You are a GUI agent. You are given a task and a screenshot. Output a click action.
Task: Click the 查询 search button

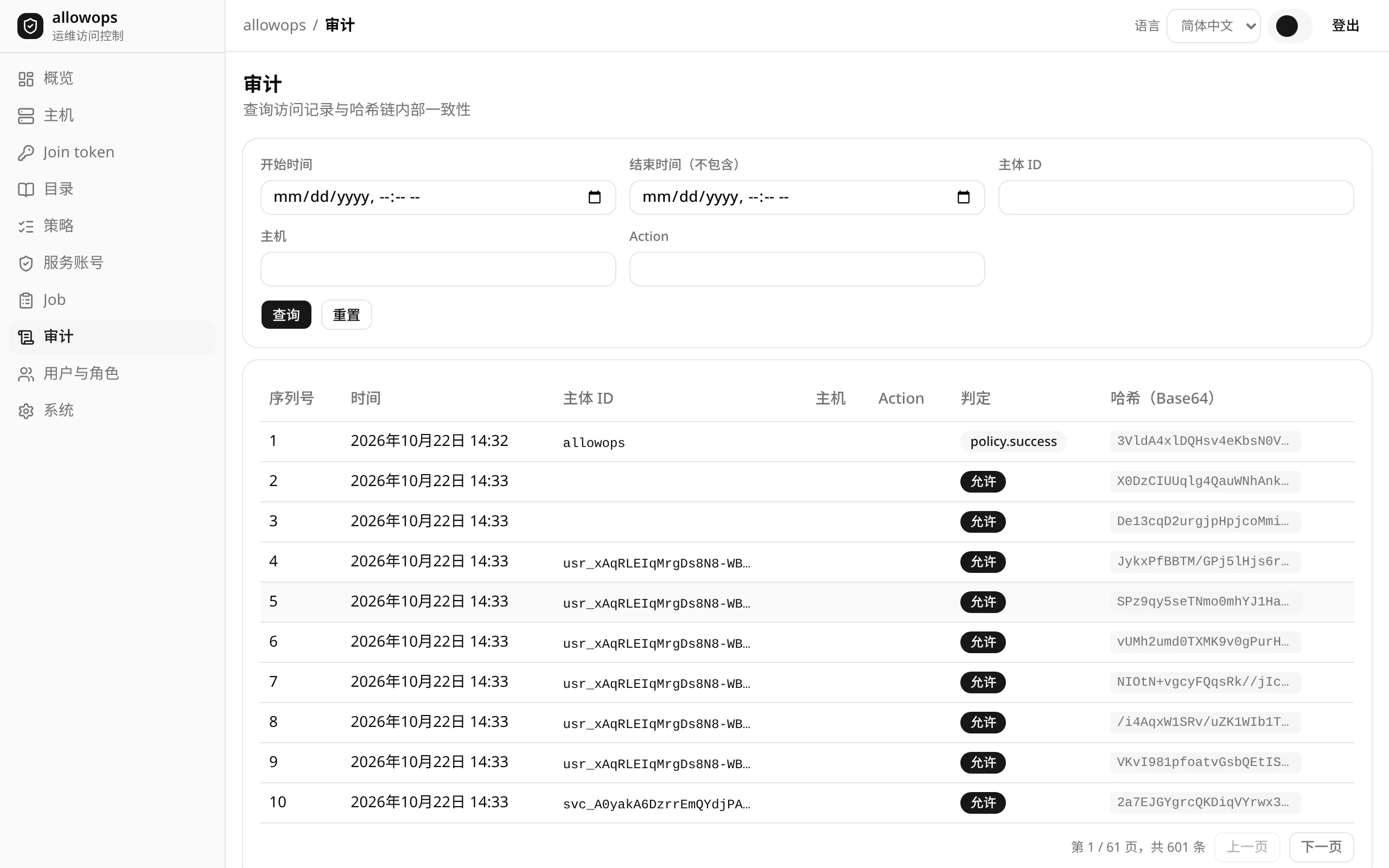pos(286,315)
